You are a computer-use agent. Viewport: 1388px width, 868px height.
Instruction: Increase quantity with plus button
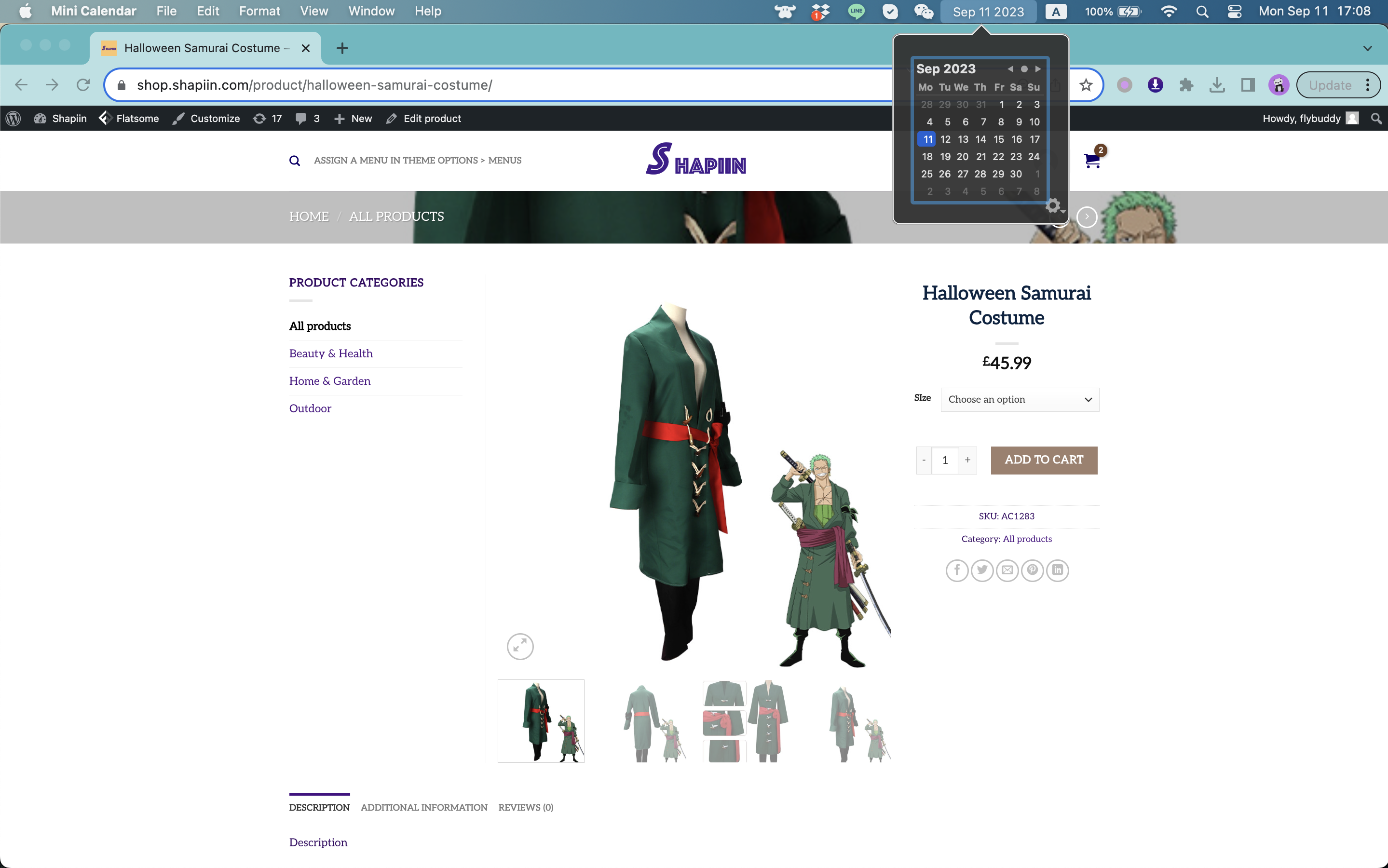(x=968, y=460)
